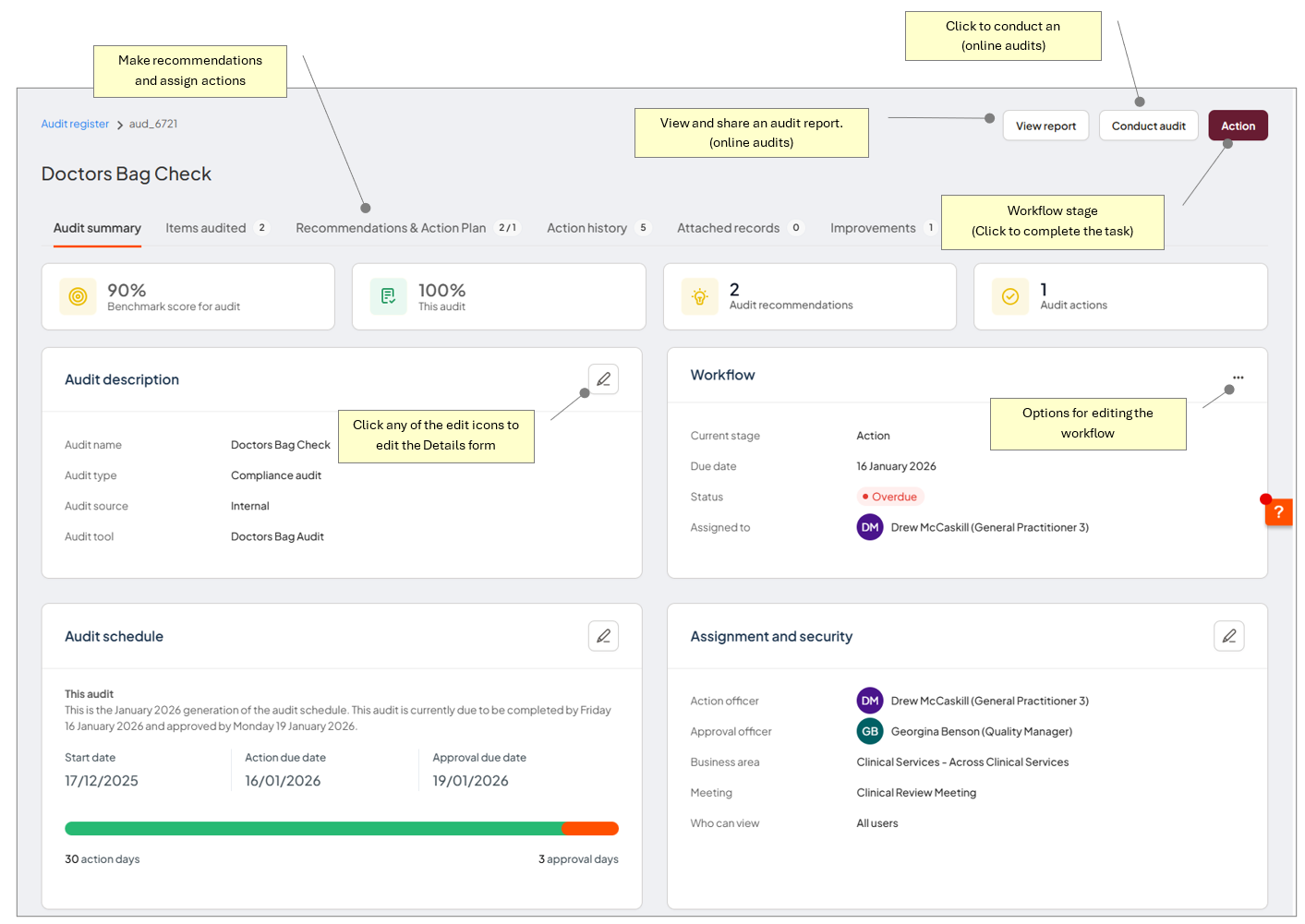Click the checkmark icon beside Audit actions
1305x924 pixels.
coord(1010,296)
